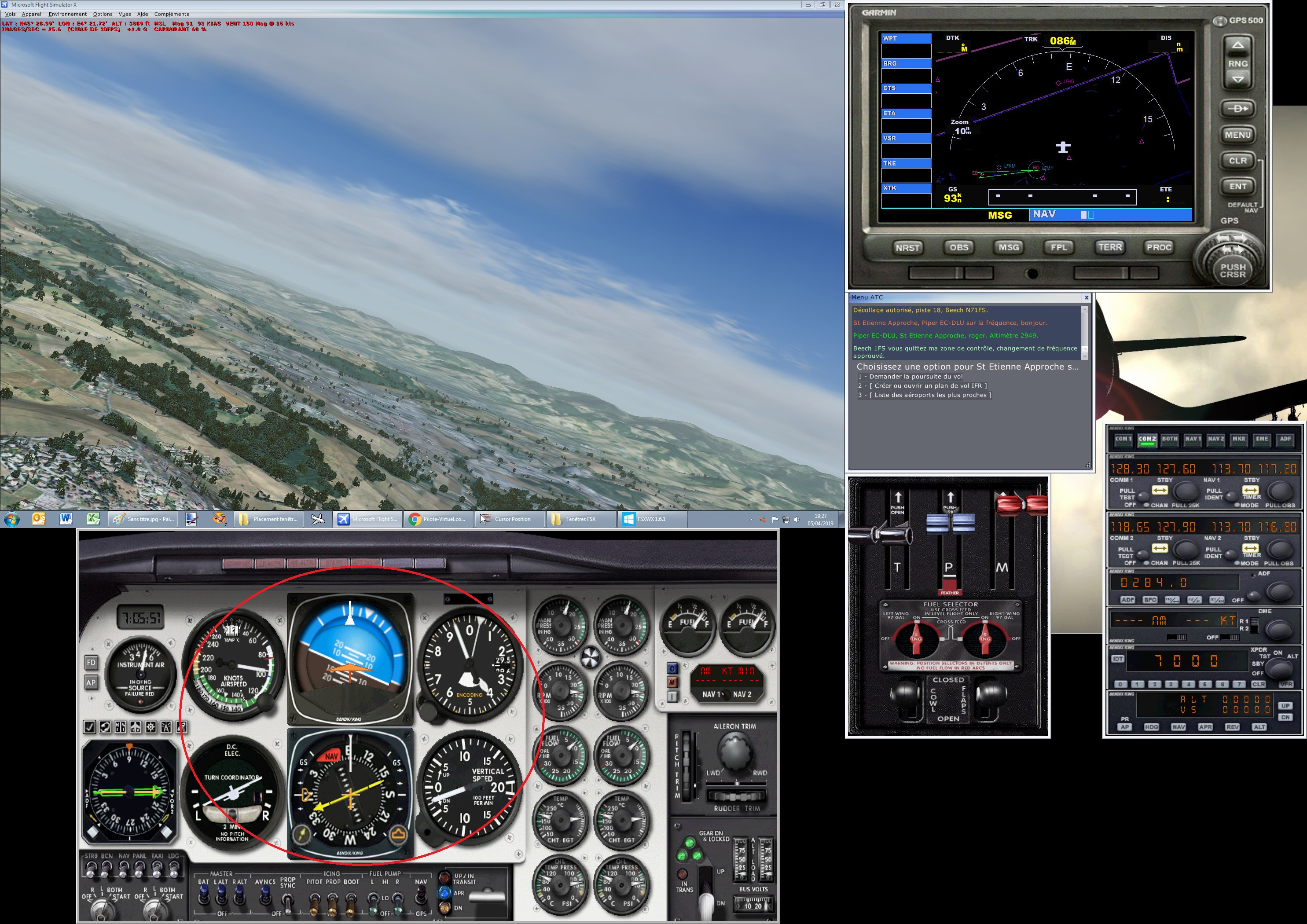
Task: Open the ATC radio tower panel icon
Action: 166,727
